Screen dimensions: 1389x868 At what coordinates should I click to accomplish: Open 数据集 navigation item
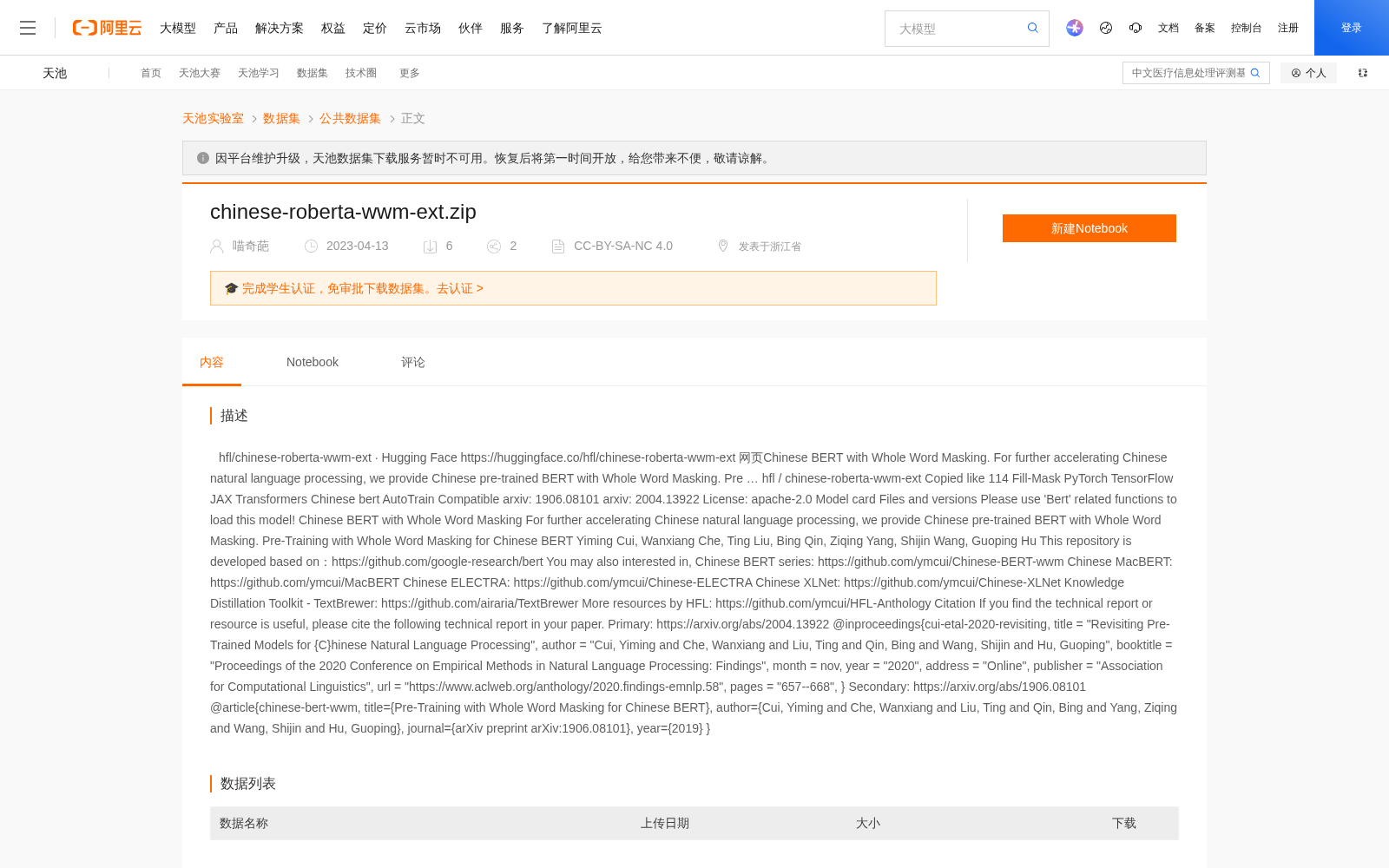tap(313, 73)
